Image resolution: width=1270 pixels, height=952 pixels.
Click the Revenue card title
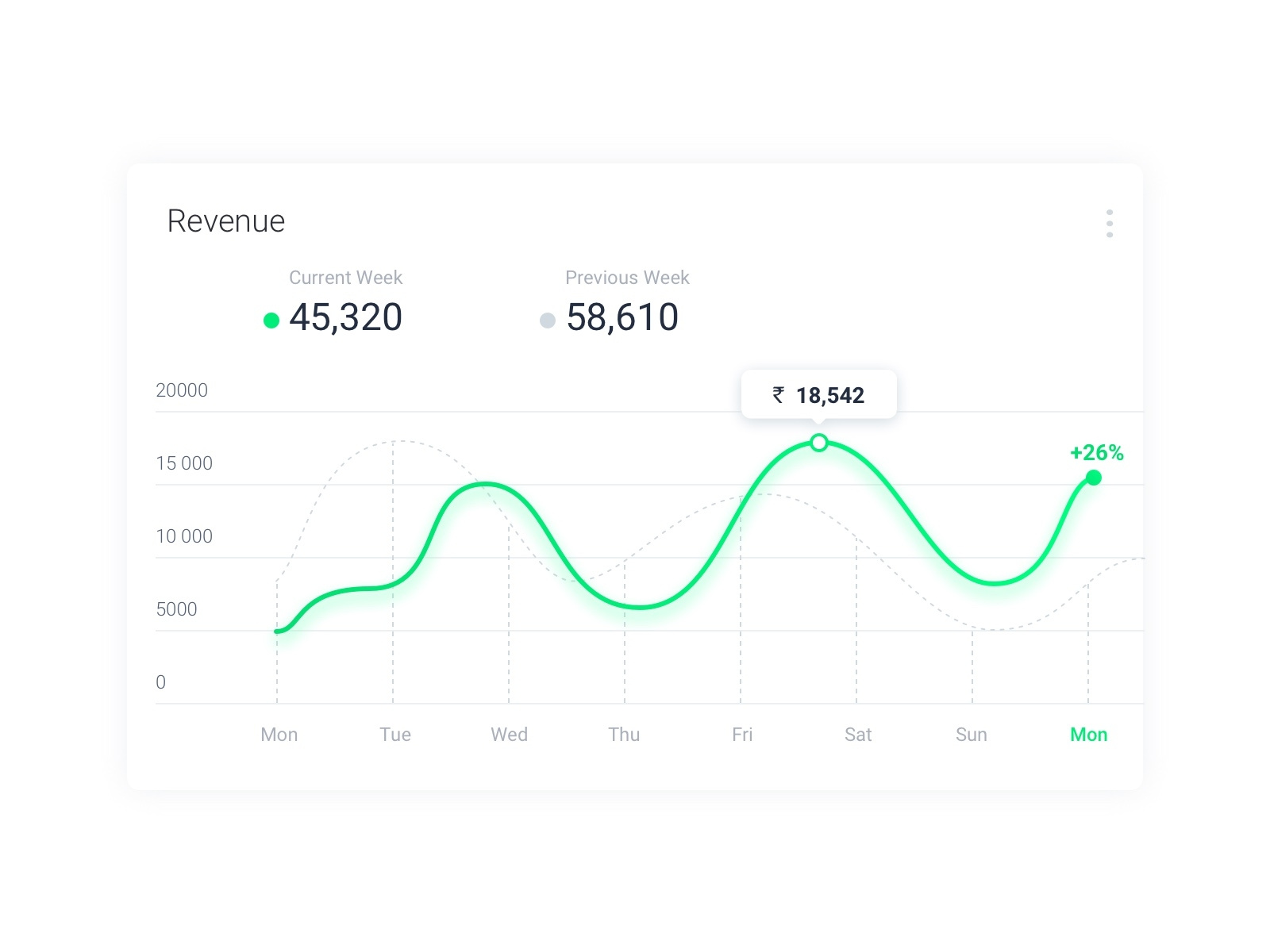click(225, 221)
